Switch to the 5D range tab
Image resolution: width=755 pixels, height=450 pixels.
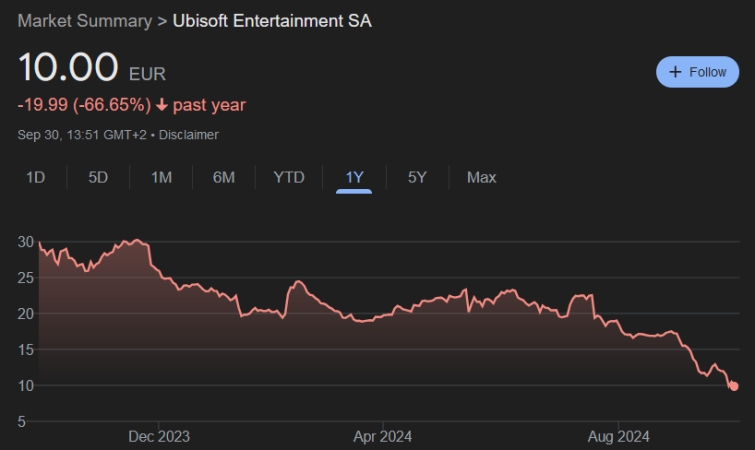[x=98, y=178]
